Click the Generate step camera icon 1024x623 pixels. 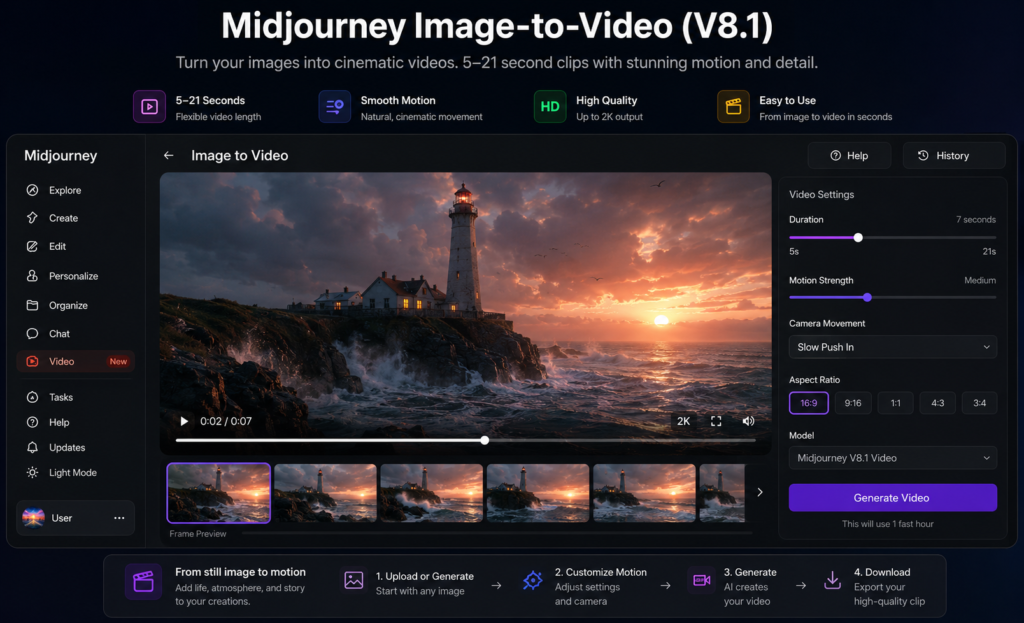tap(701, 580)
